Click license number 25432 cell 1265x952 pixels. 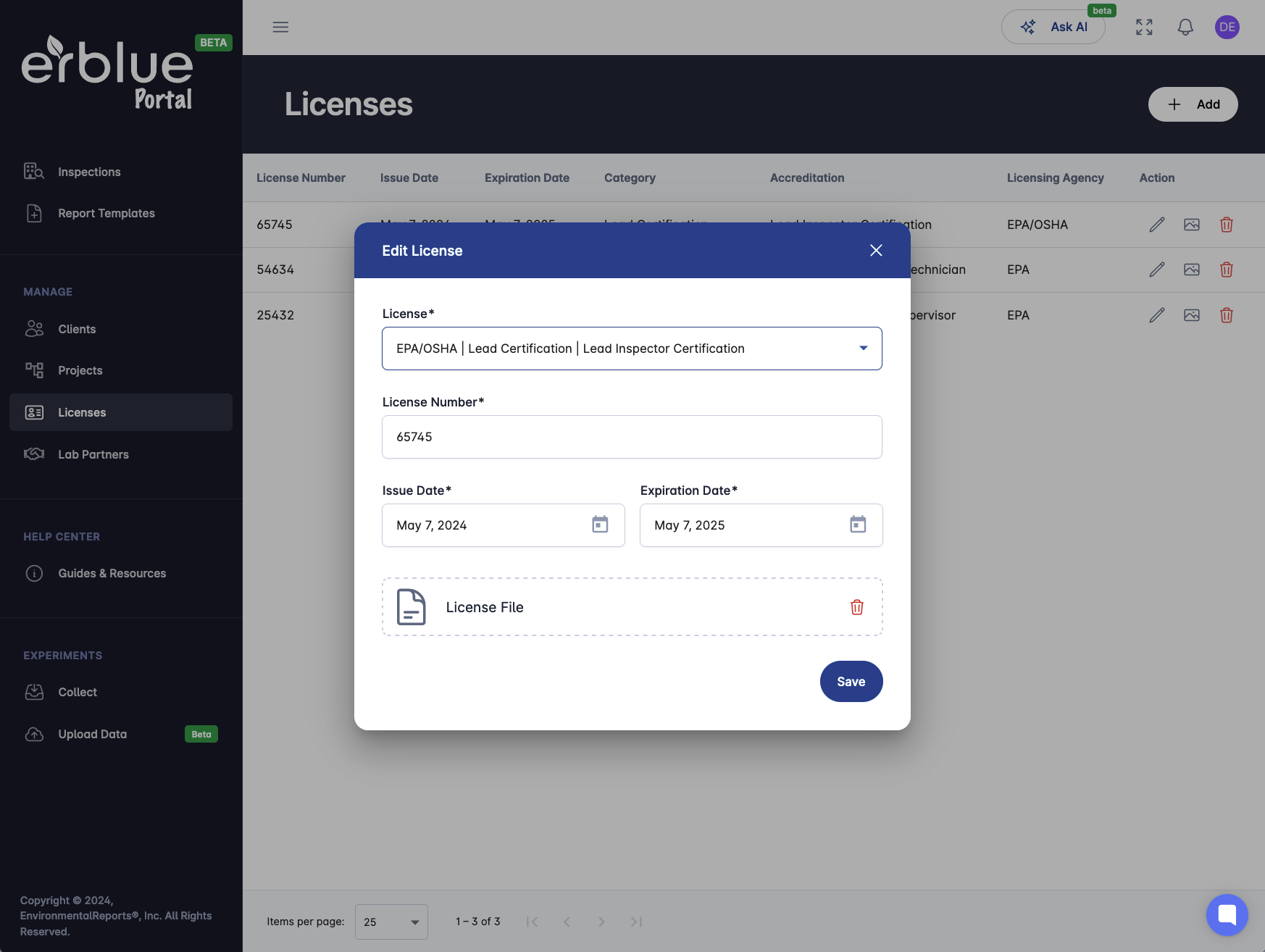[x=275, y=315]
